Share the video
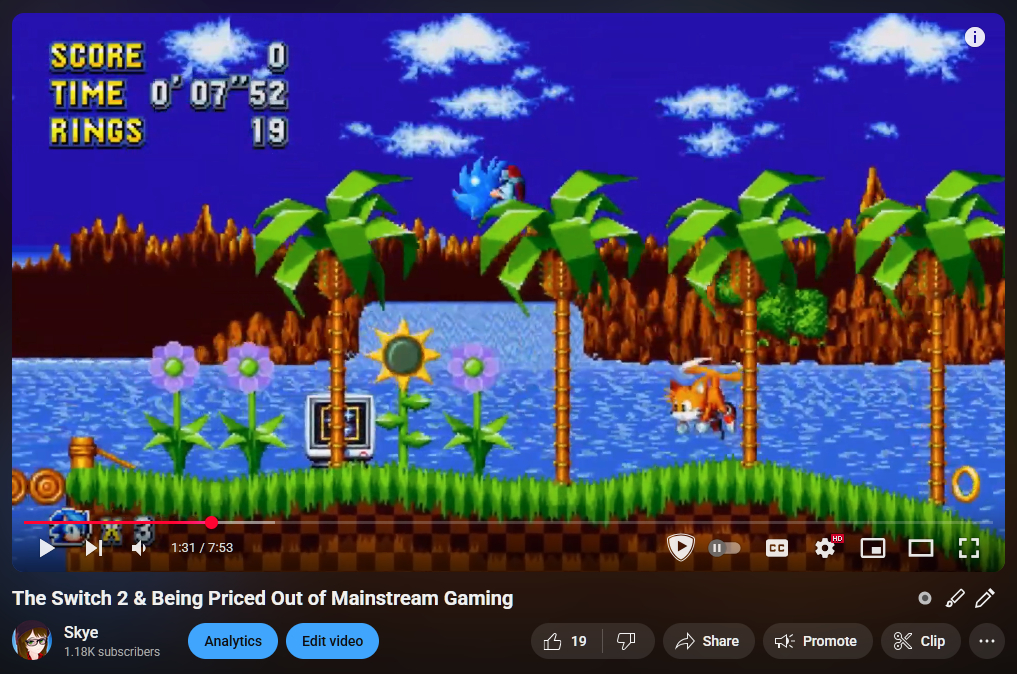 pyautogui.click(x=708, y=641)
